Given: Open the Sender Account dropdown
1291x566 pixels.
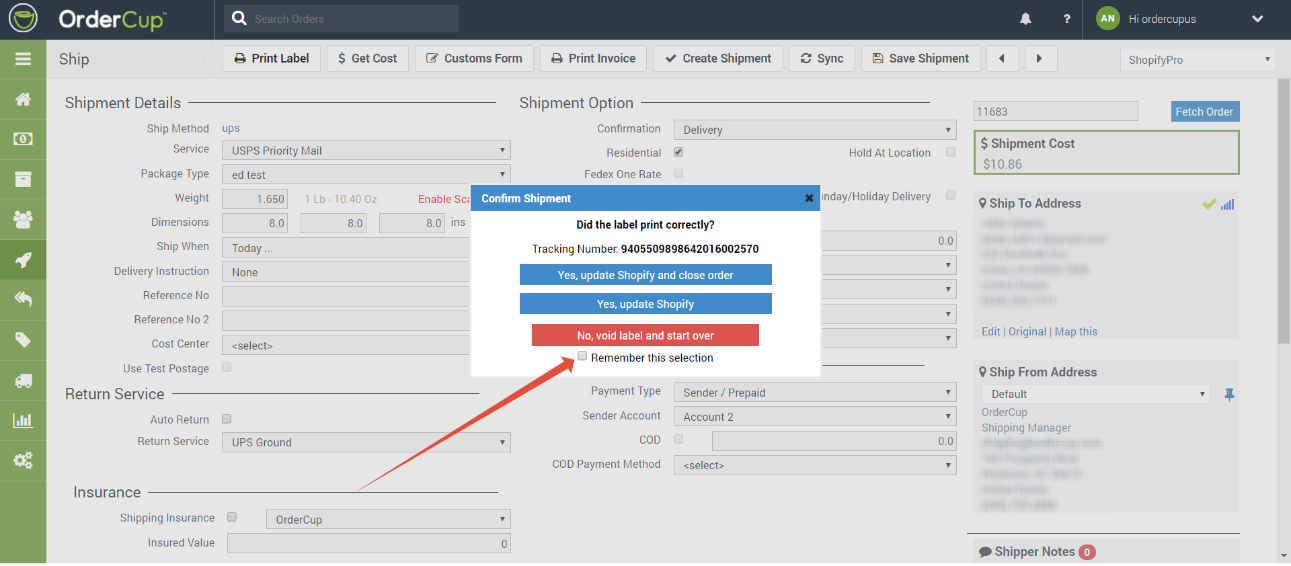Looking at the screenshot, I should click(x=815, y=417).
